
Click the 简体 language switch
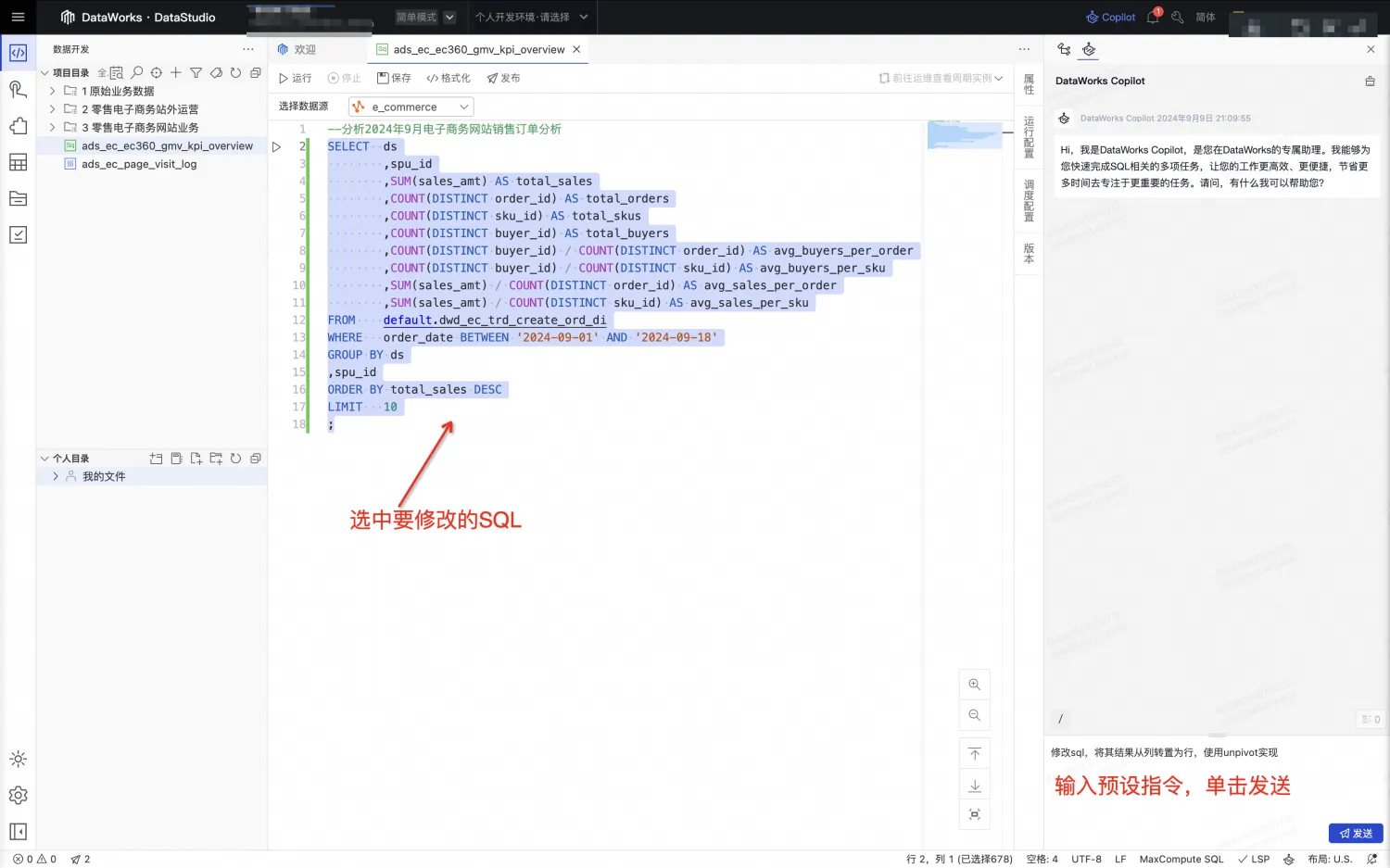coord(1206,17)
